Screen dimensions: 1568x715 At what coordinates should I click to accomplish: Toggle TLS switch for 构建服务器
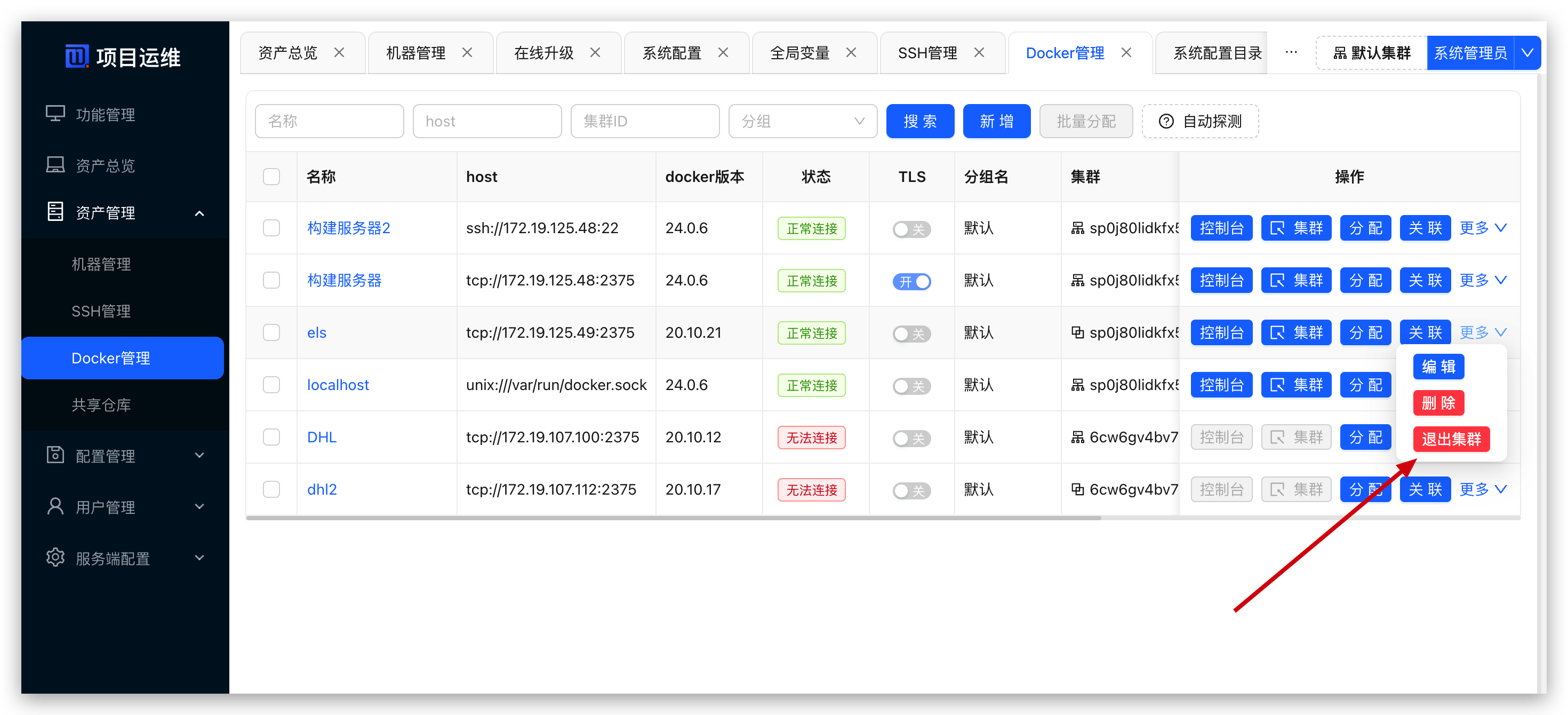pyautogui.click(x=911, y=281)
